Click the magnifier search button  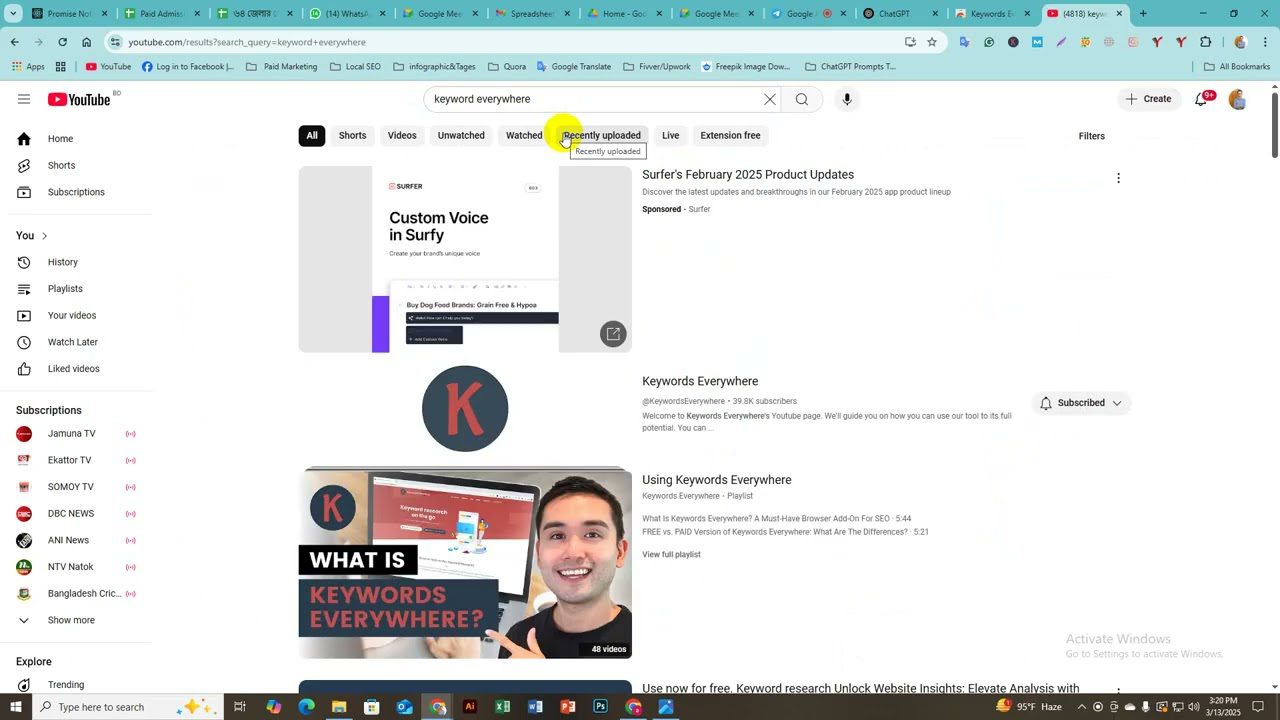point(802,99)
